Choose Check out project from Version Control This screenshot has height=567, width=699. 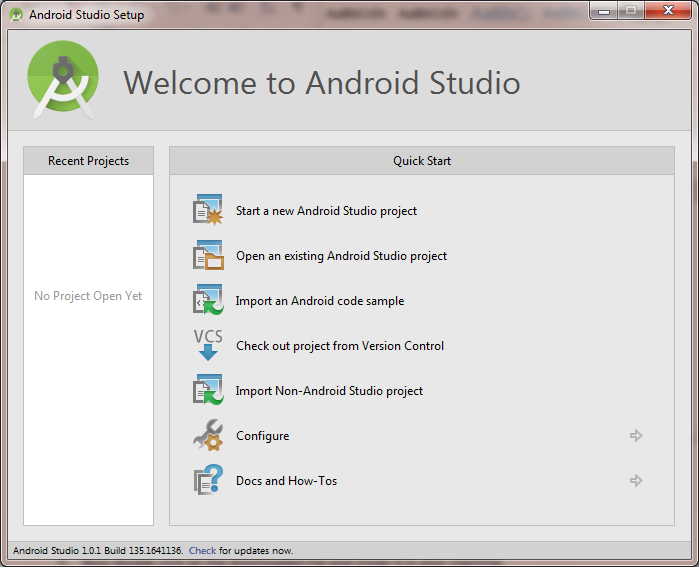click(x=340, y=346)
